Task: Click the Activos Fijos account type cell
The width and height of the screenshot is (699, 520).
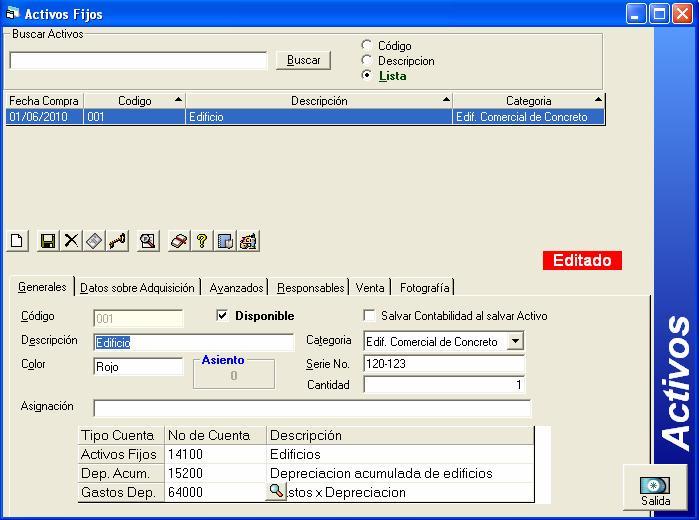Action: click(x=121, y=454)
